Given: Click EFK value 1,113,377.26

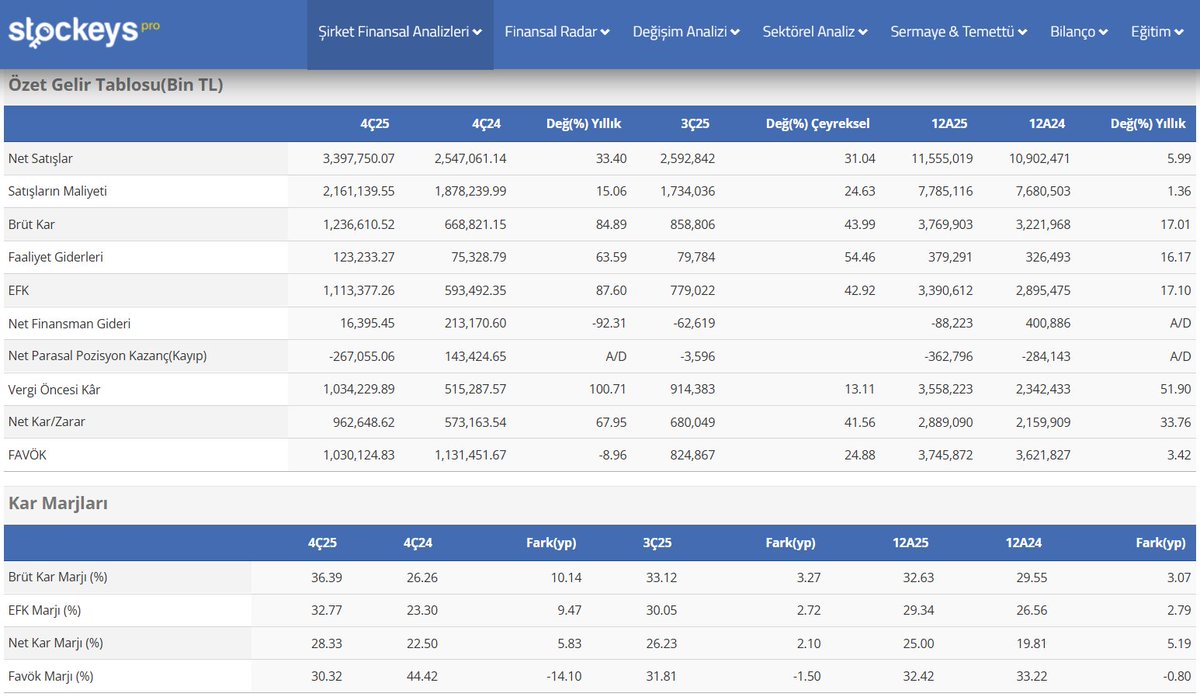Looking at the screenshot, I should (x=359, y=290).
